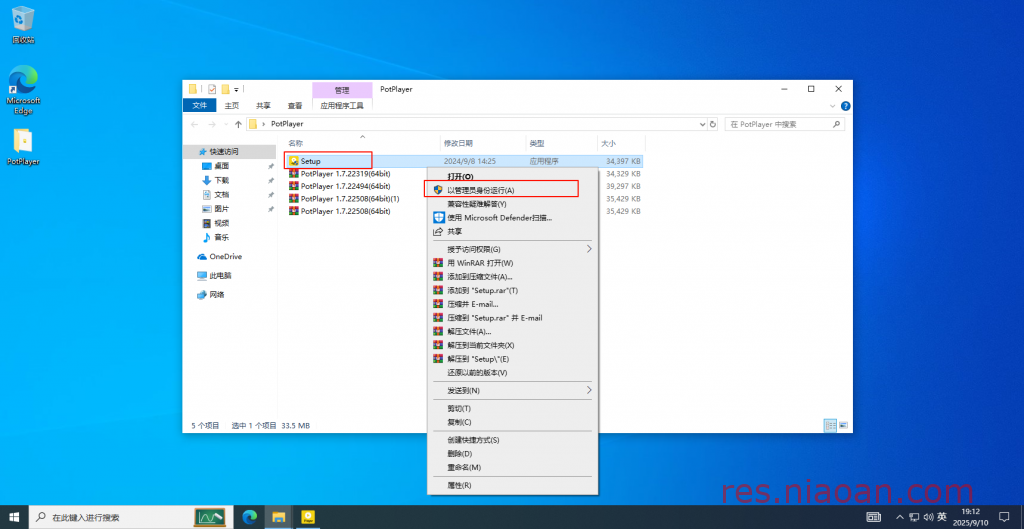The width and height of the screenshot is (1024, 529).
Task: Expand 授予访问权限(G) submenu
Action: 513,249
